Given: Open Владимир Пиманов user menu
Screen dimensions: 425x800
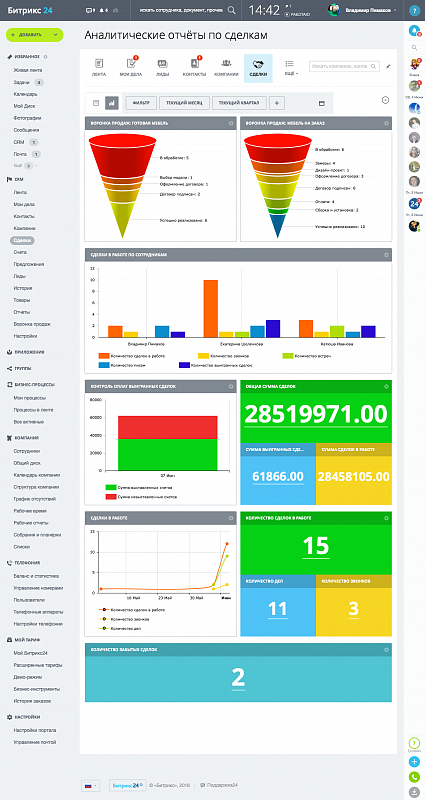Looking at the screenshot, I should click(x=361, y=10).
